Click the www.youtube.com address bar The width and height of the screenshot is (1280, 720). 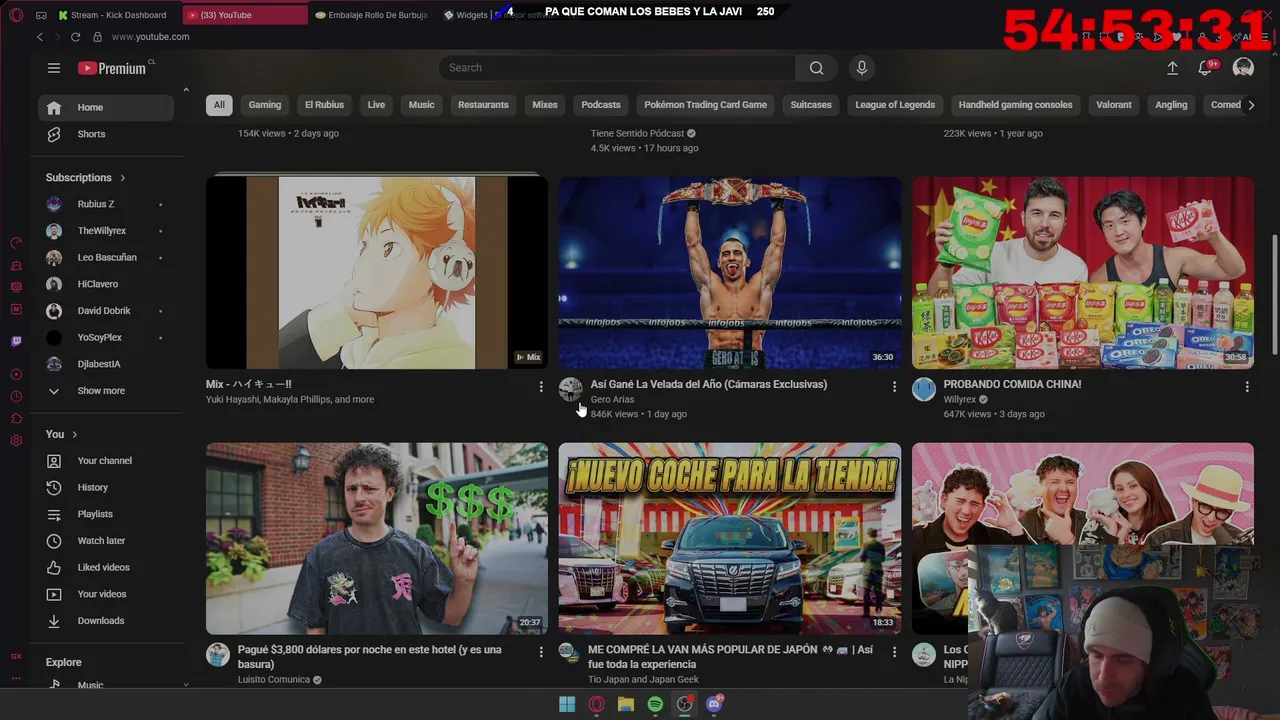(x=150, y=37)
